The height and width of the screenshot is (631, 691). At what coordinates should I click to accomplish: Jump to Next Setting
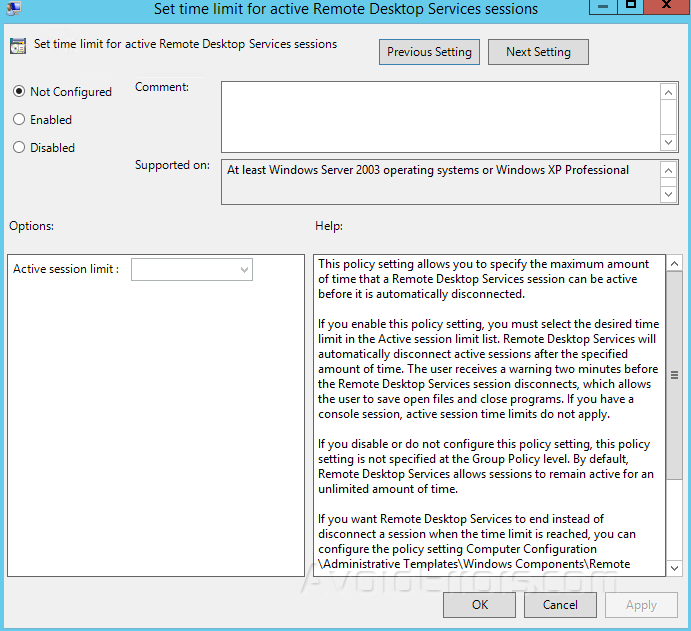[538, 52]
